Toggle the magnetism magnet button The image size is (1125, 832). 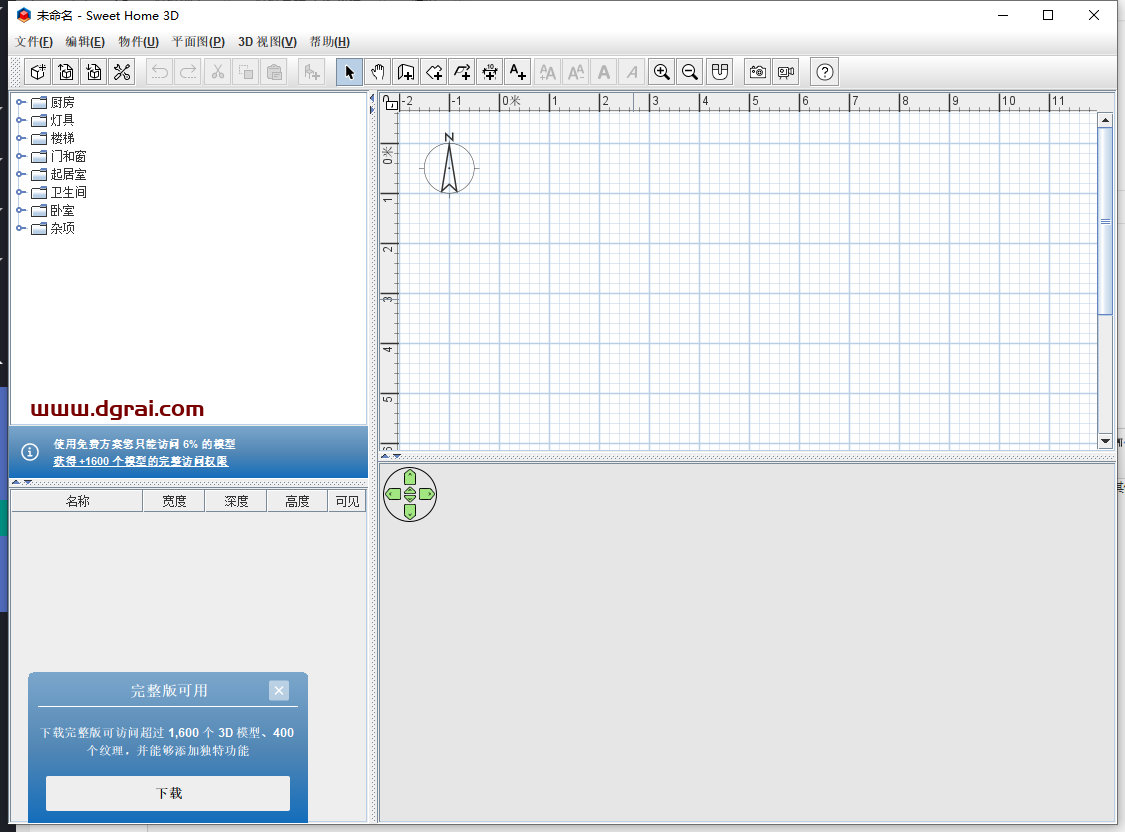click(719, 72)
